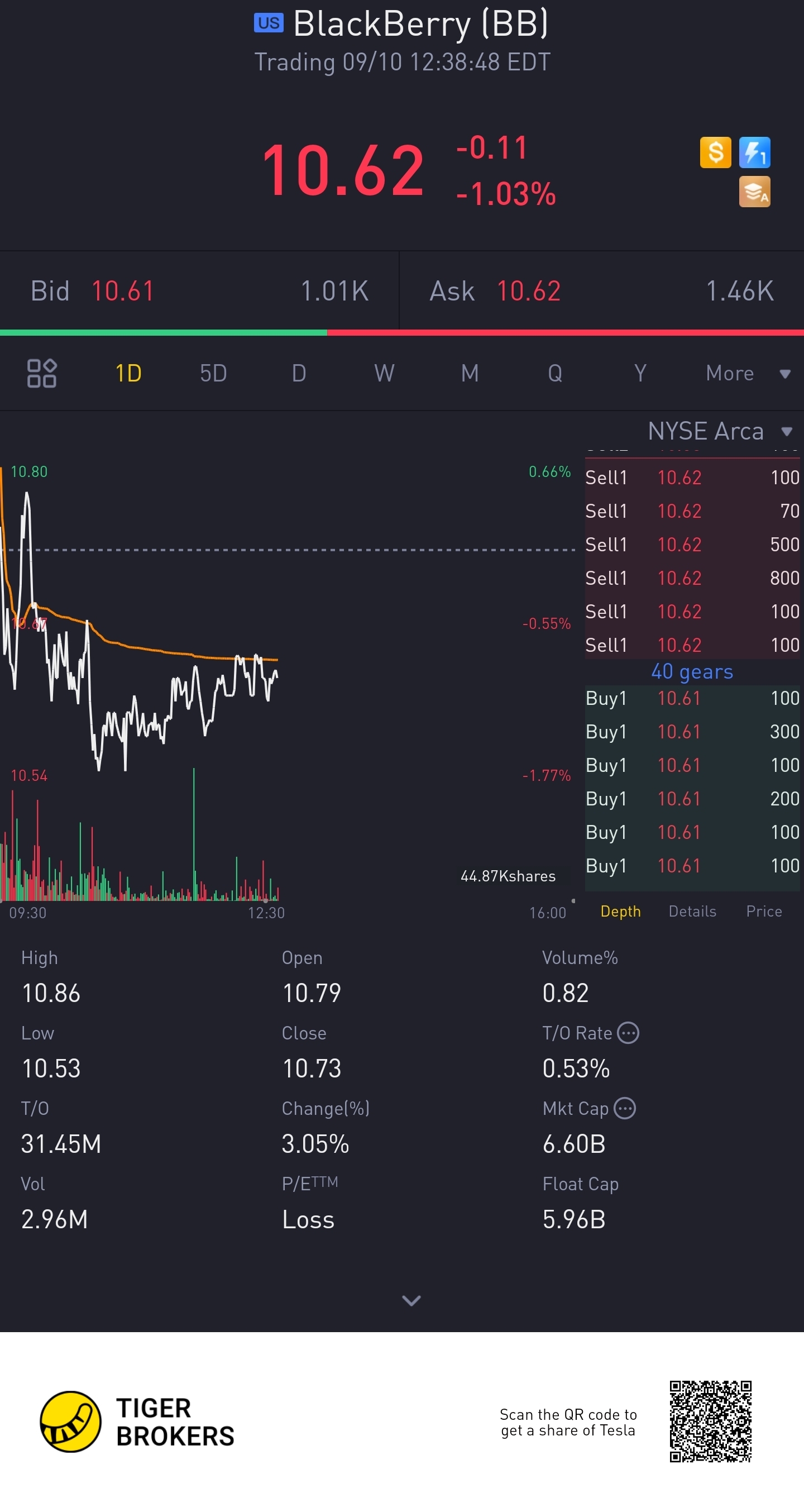Tap the 1.46K ask size

[739, 291]
